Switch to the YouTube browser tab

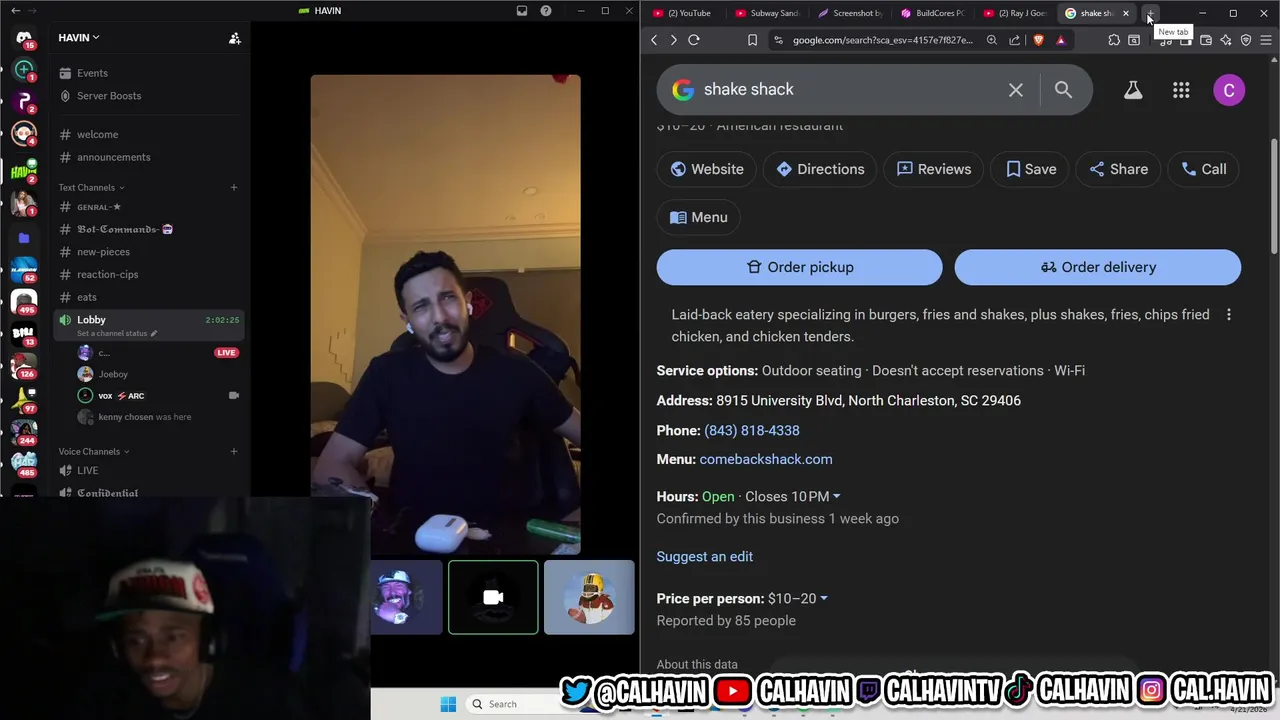click(682, 13)
